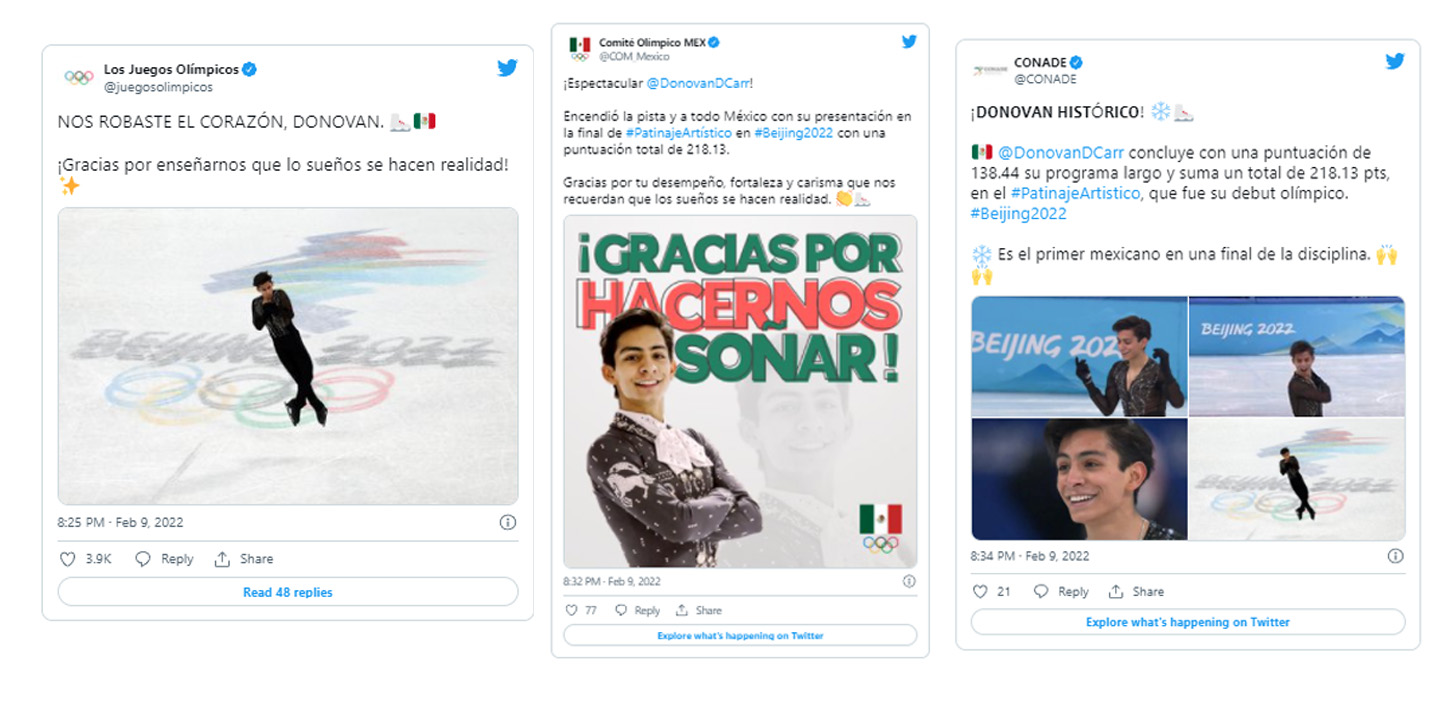This screenshot has height=720, width=1440.
Task: Open info icon on Los Juegos Olímpicos tweet
Action: (x=507, y=522)
